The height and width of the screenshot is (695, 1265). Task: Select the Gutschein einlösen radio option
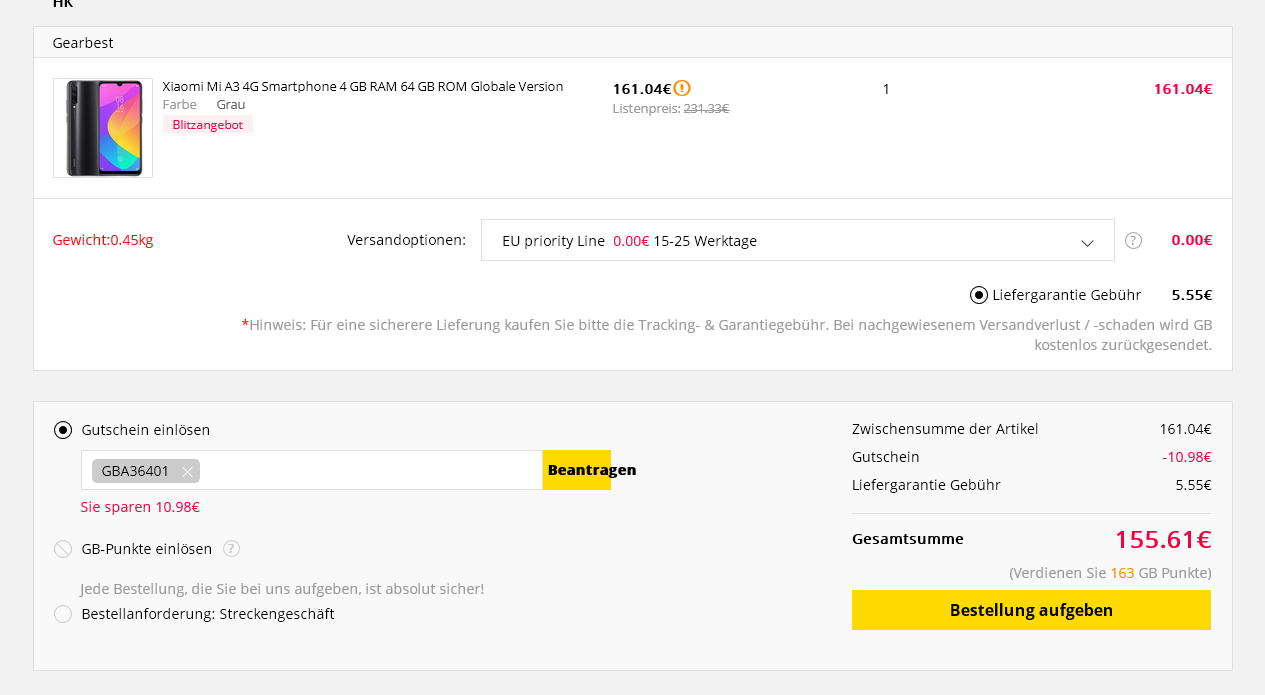click(63, 430)
